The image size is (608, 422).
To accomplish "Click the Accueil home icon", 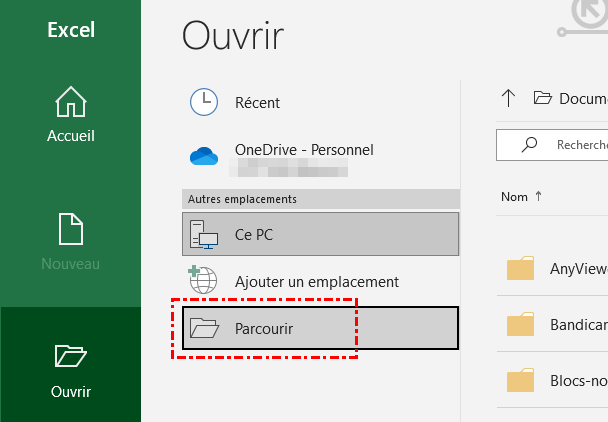I will [x=71, y=103].
